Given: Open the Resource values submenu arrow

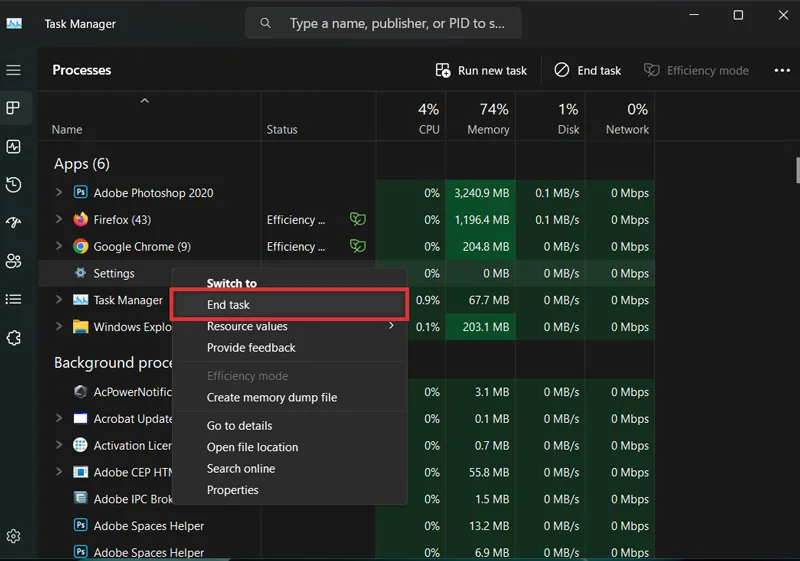Looking at the screenshot, I should pyautogui.click(x=391, y=325).
